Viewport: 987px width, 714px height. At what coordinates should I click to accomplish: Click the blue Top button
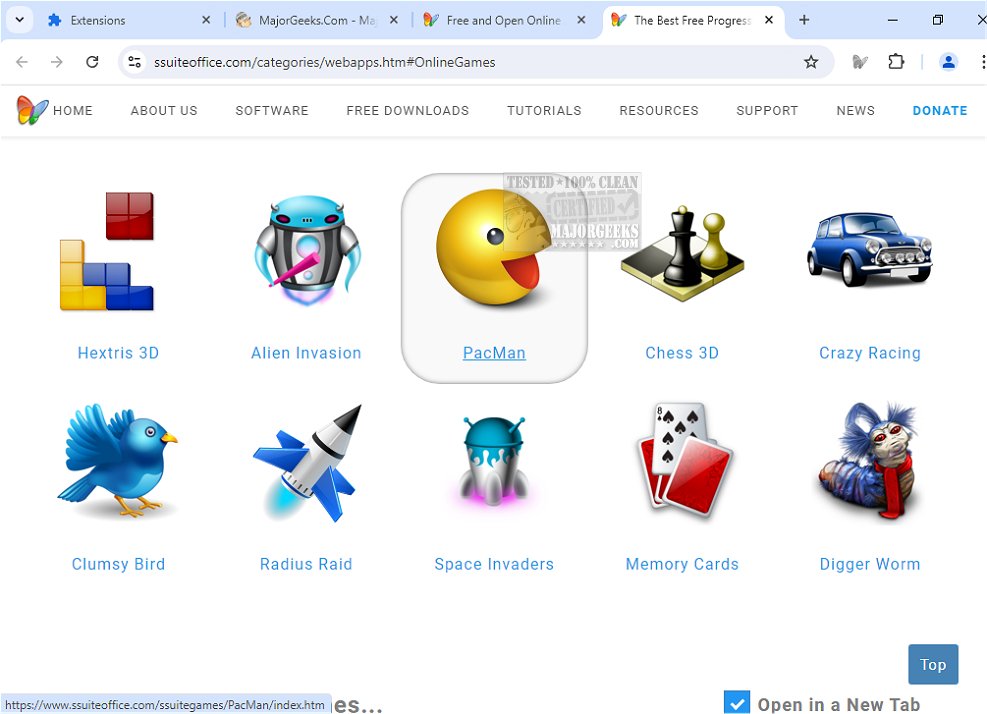point(933,664)
